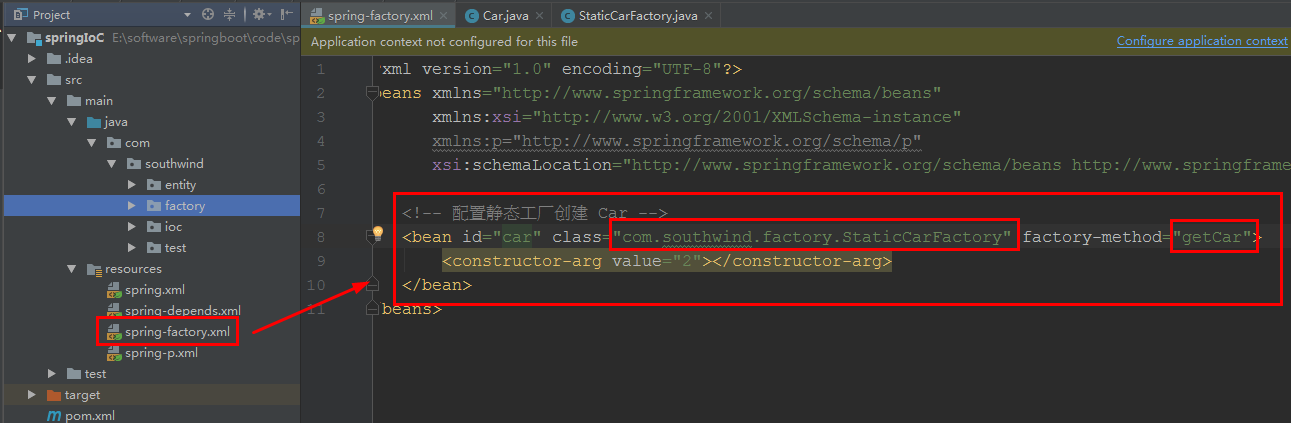This screenshot has height=423, width=1291.
Task: Click the xmlns:p namespace declaration on line 4
Action: tap(677, 141)
